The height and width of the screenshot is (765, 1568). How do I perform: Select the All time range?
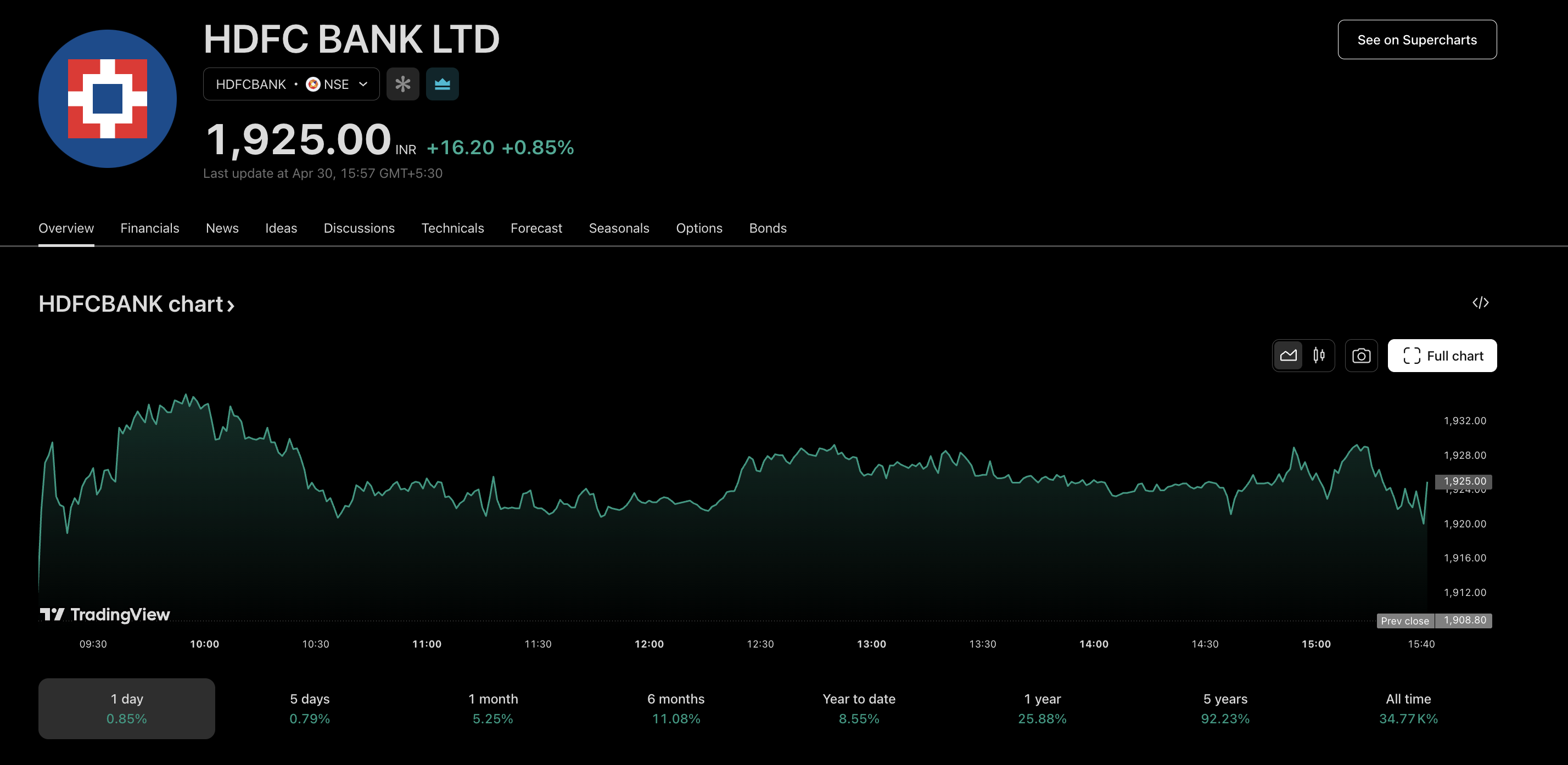coord(1409,708)
